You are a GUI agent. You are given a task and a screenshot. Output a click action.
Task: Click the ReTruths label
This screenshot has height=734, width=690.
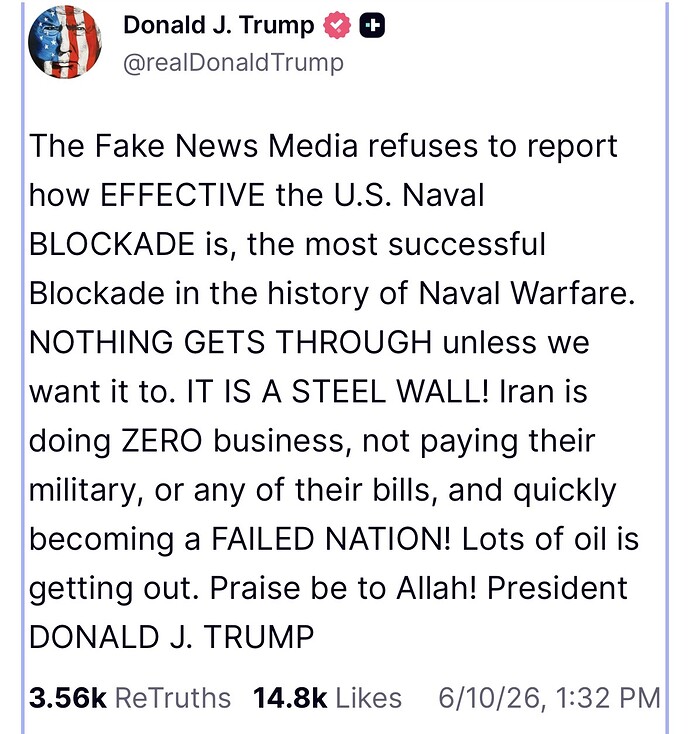173,698
